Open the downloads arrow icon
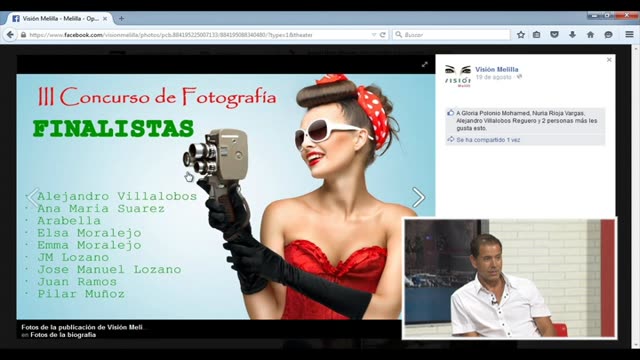The width and height of the screenshot is (640, 360). click(x=572, y=35)
